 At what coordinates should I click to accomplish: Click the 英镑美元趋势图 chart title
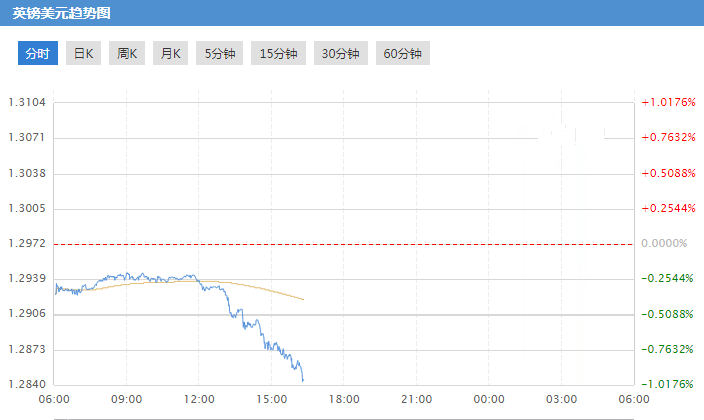tap(62, 14)
